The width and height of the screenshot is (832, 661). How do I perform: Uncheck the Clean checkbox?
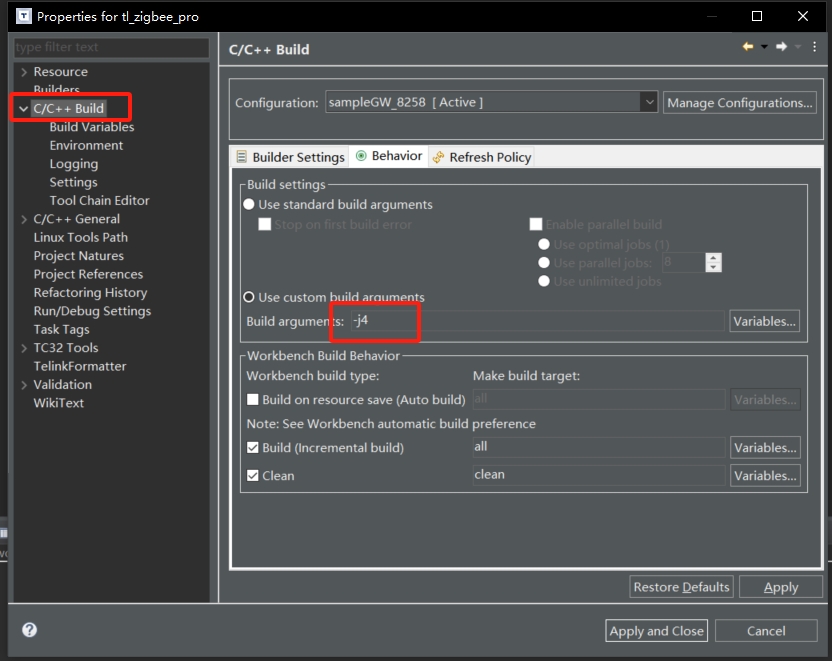253,476
